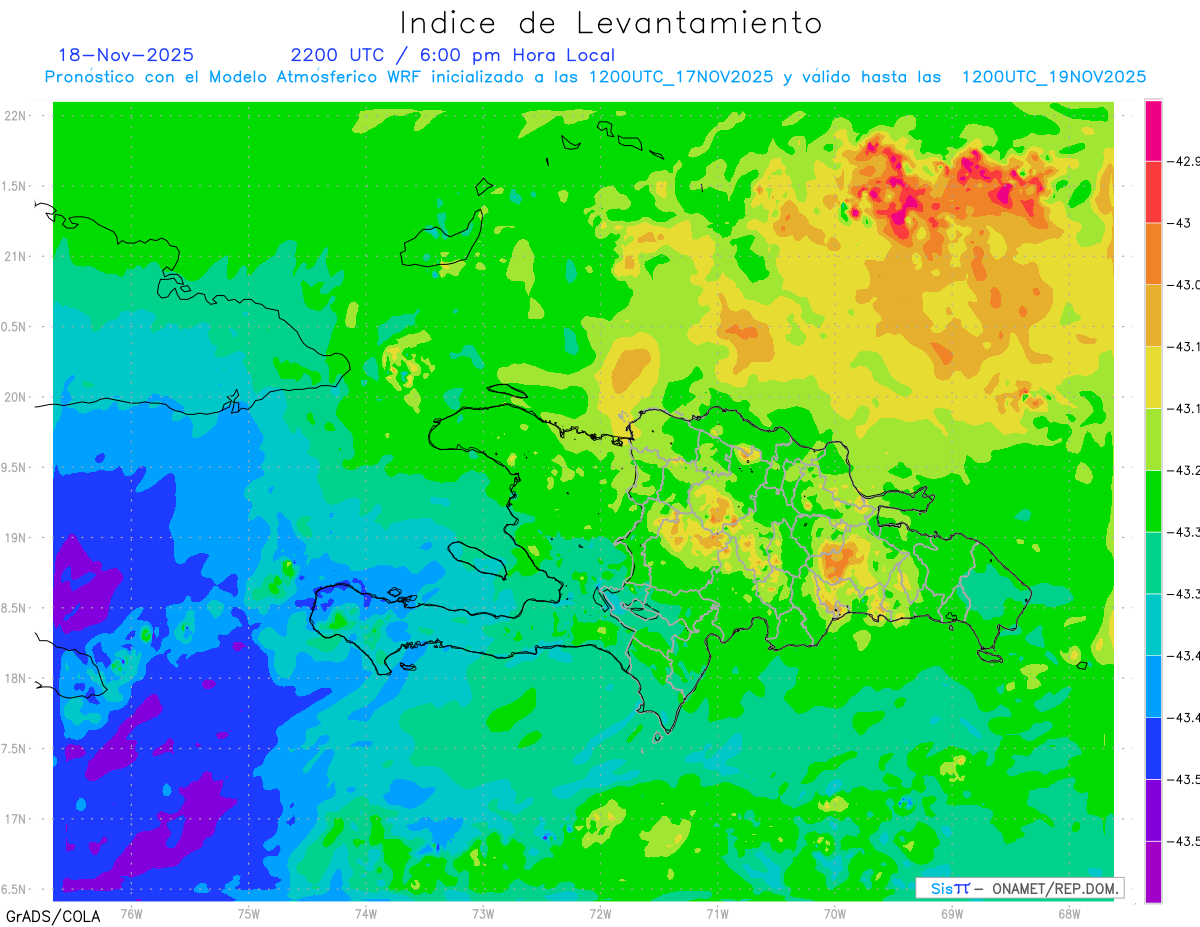This screenshot has height=927, width=1200.
Task: Click the '9.5N' latitude label
Action: coord(15,467)
